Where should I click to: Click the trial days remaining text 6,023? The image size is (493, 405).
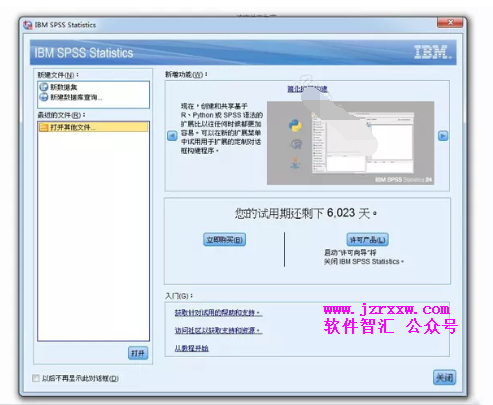point(341,213)
